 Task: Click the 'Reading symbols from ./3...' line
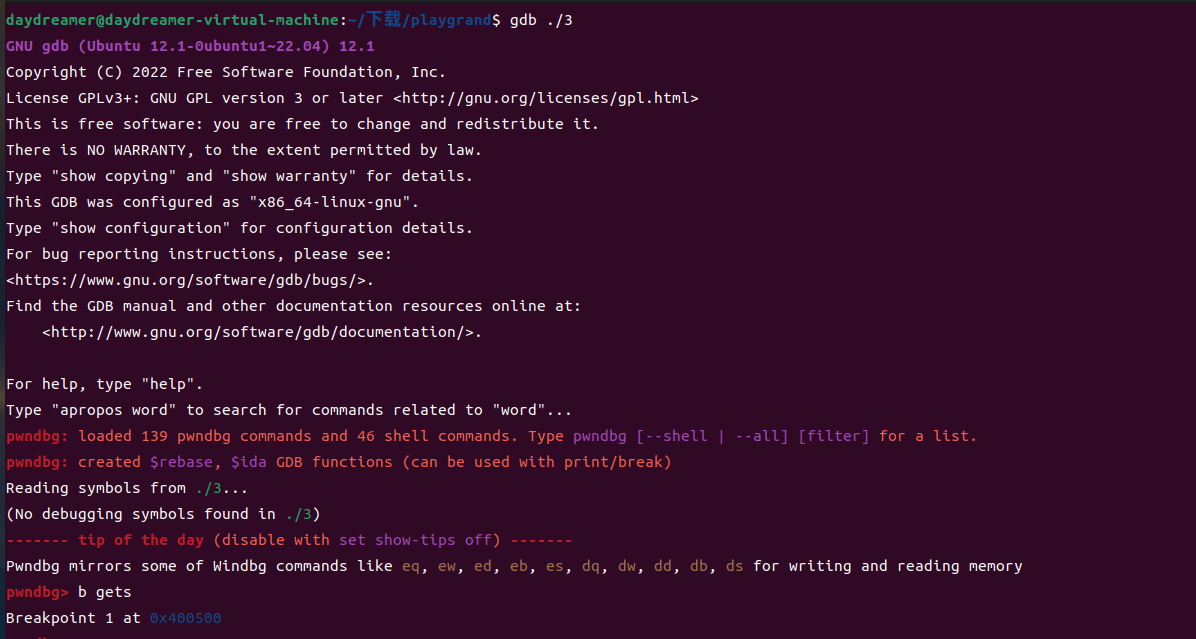point(127,488)
